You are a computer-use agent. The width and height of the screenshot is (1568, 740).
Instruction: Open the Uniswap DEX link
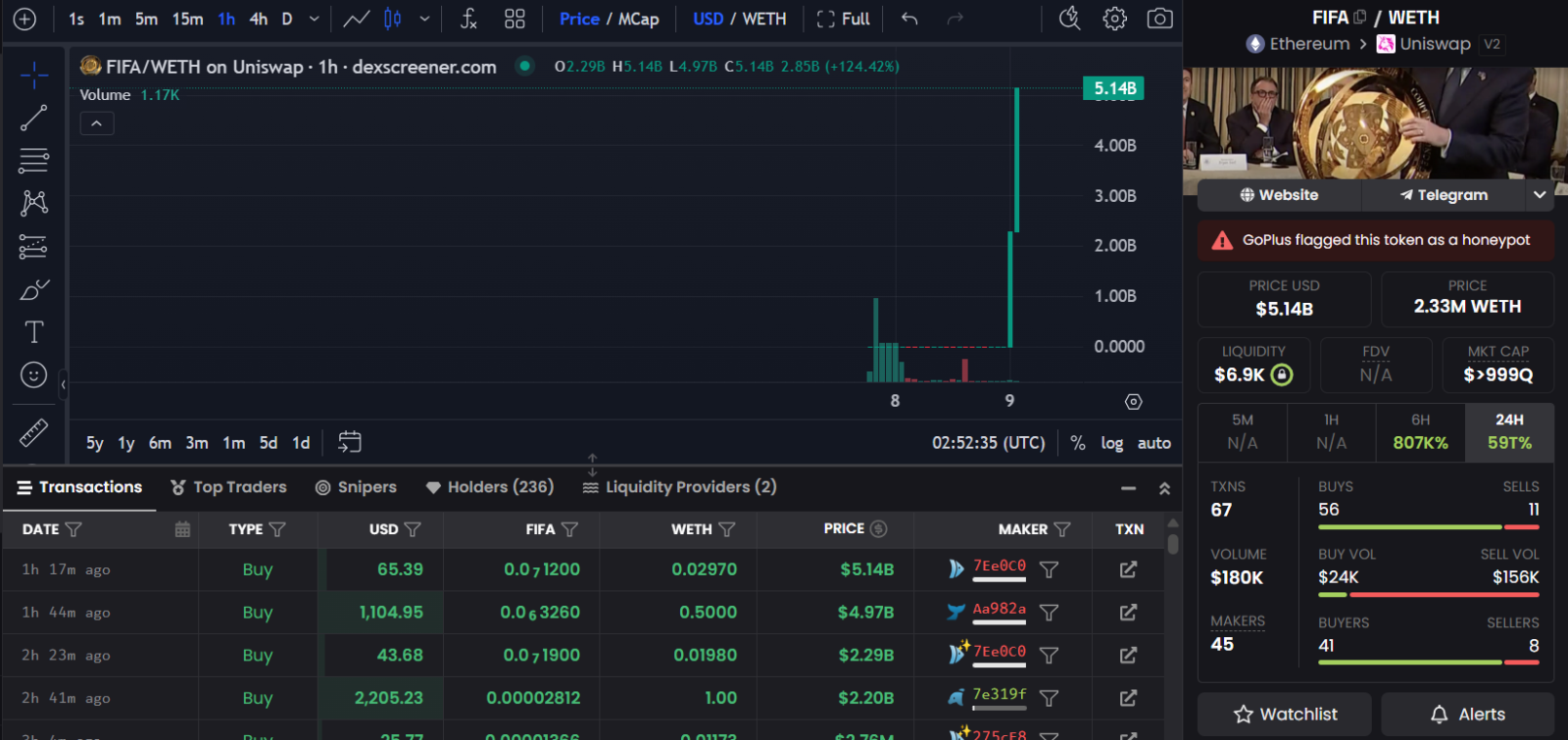(x=1424, y=44)
